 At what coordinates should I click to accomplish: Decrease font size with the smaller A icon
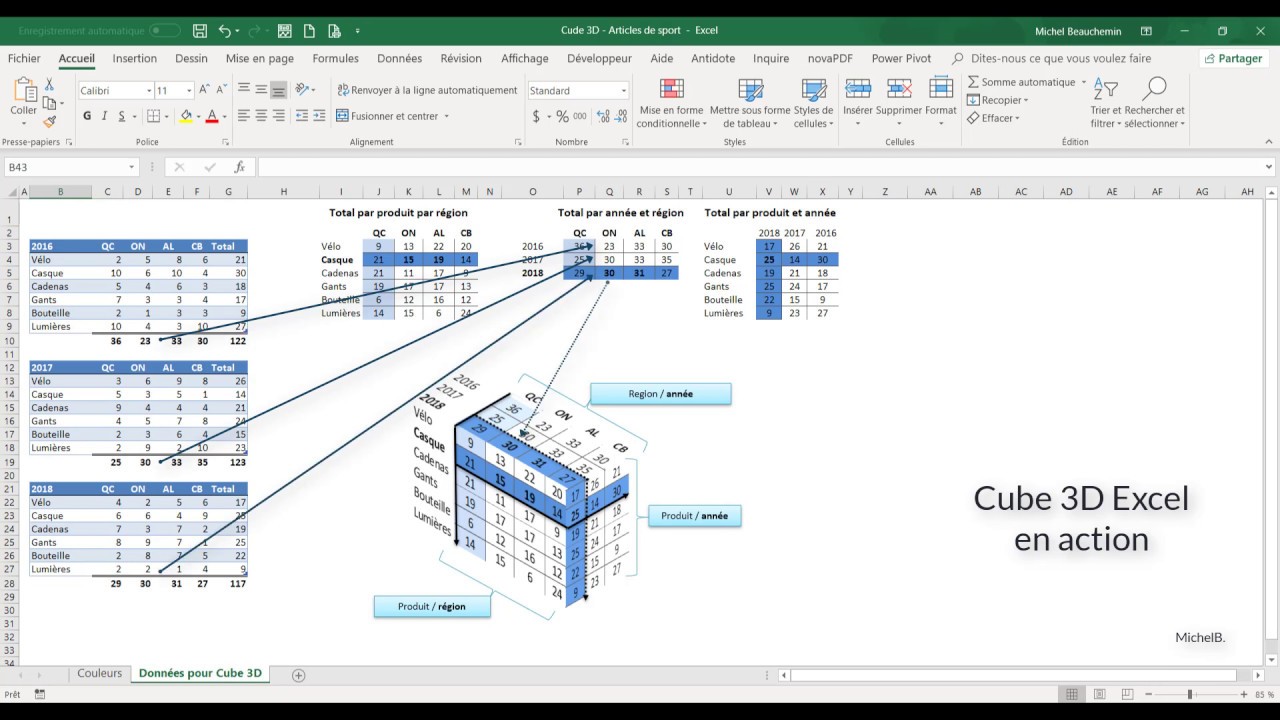pos(221,90)
